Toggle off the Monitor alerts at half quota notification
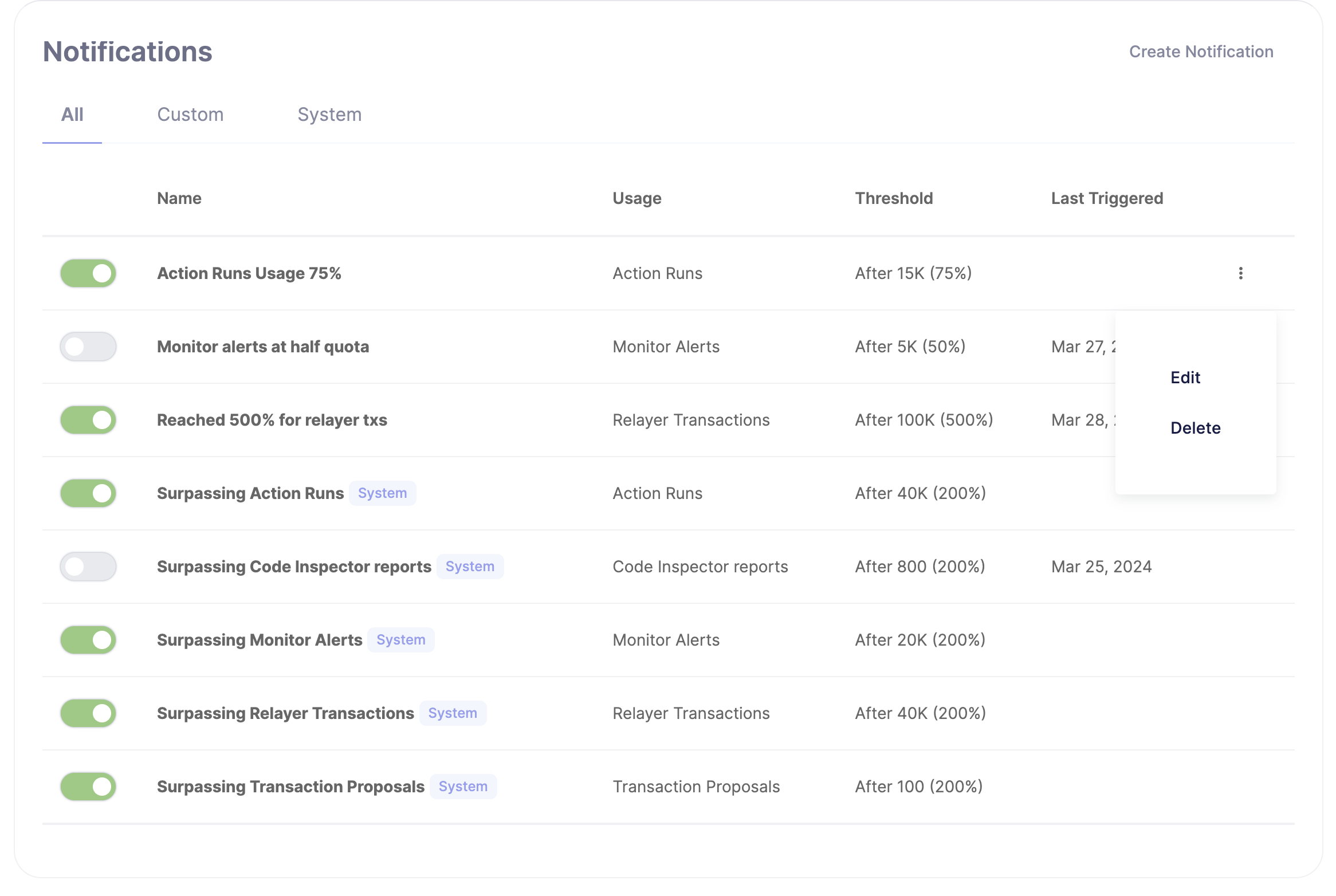Viewport: 1336px width, 896px height. pos(89,346)
